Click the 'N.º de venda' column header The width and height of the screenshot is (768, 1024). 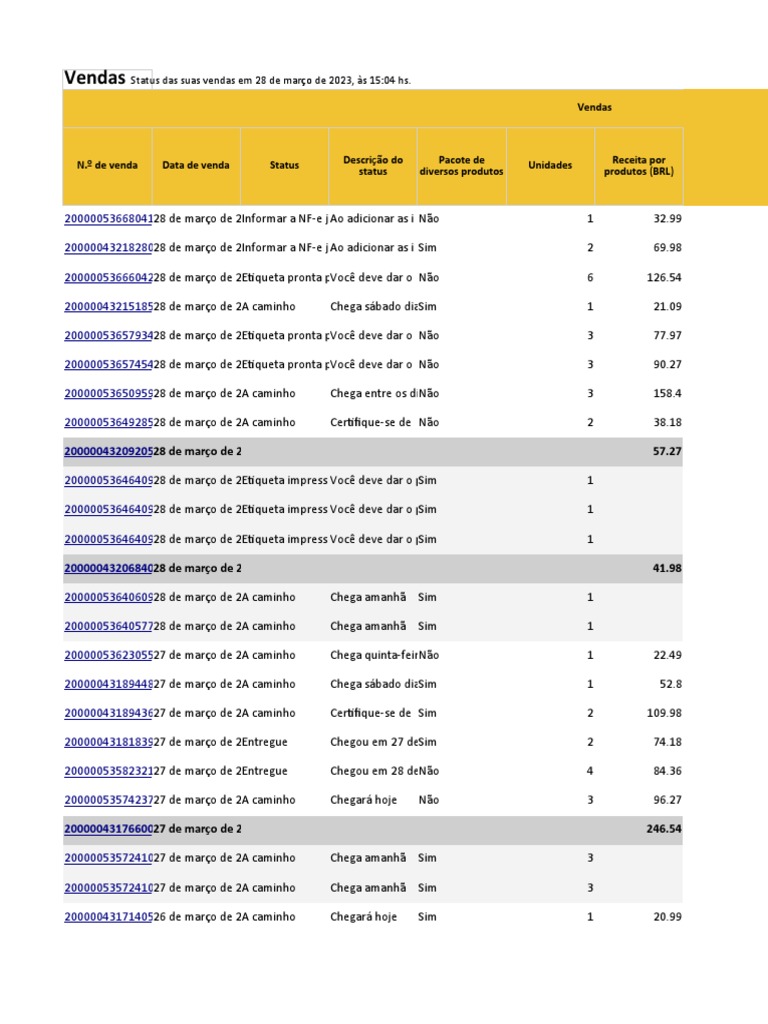pyautogui.click(x=107, y=166)
